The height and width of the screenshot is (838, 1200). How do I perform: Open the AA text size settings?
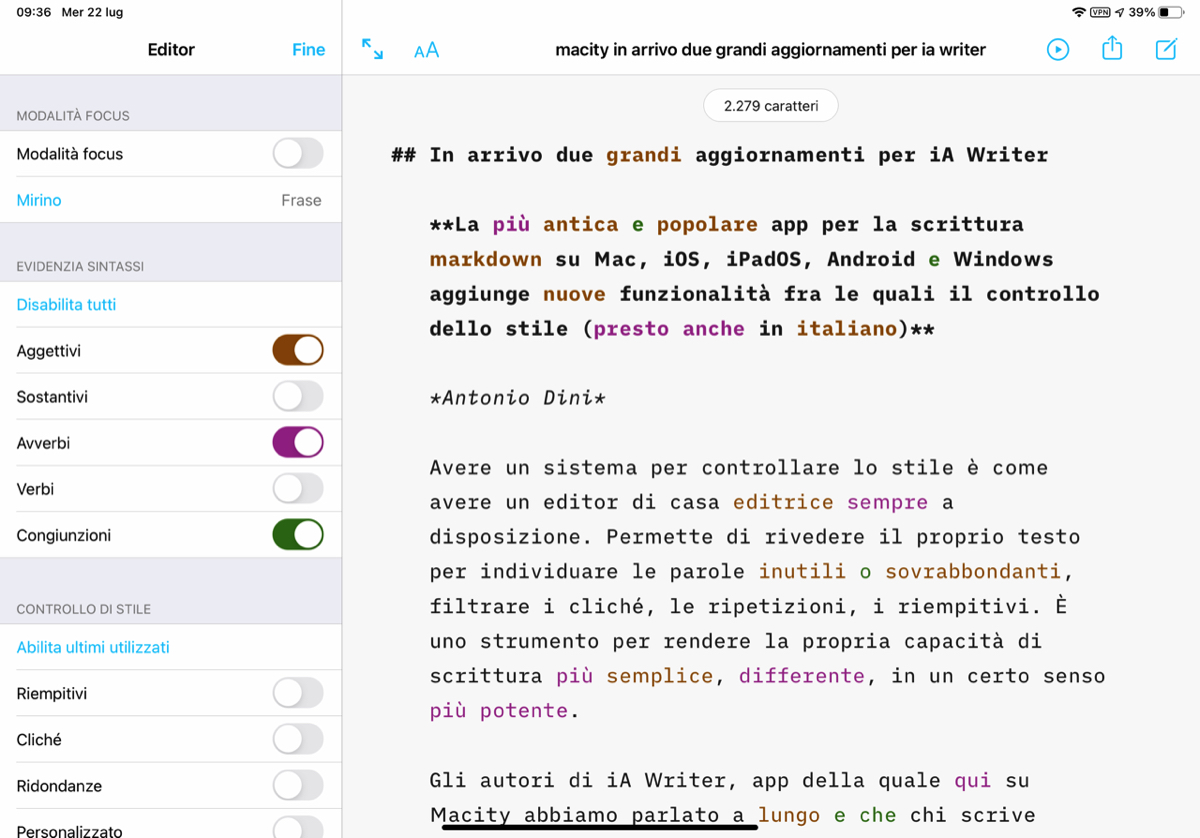click(x=427, y=50)
